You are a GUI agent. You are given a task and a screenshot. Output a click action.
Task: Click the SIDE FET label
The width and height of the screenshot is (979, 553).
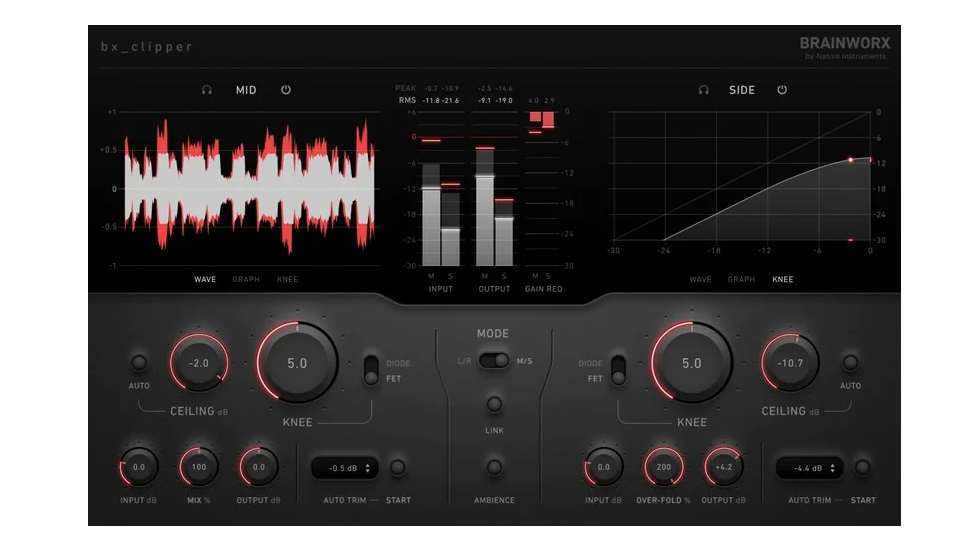click(595, 378)
